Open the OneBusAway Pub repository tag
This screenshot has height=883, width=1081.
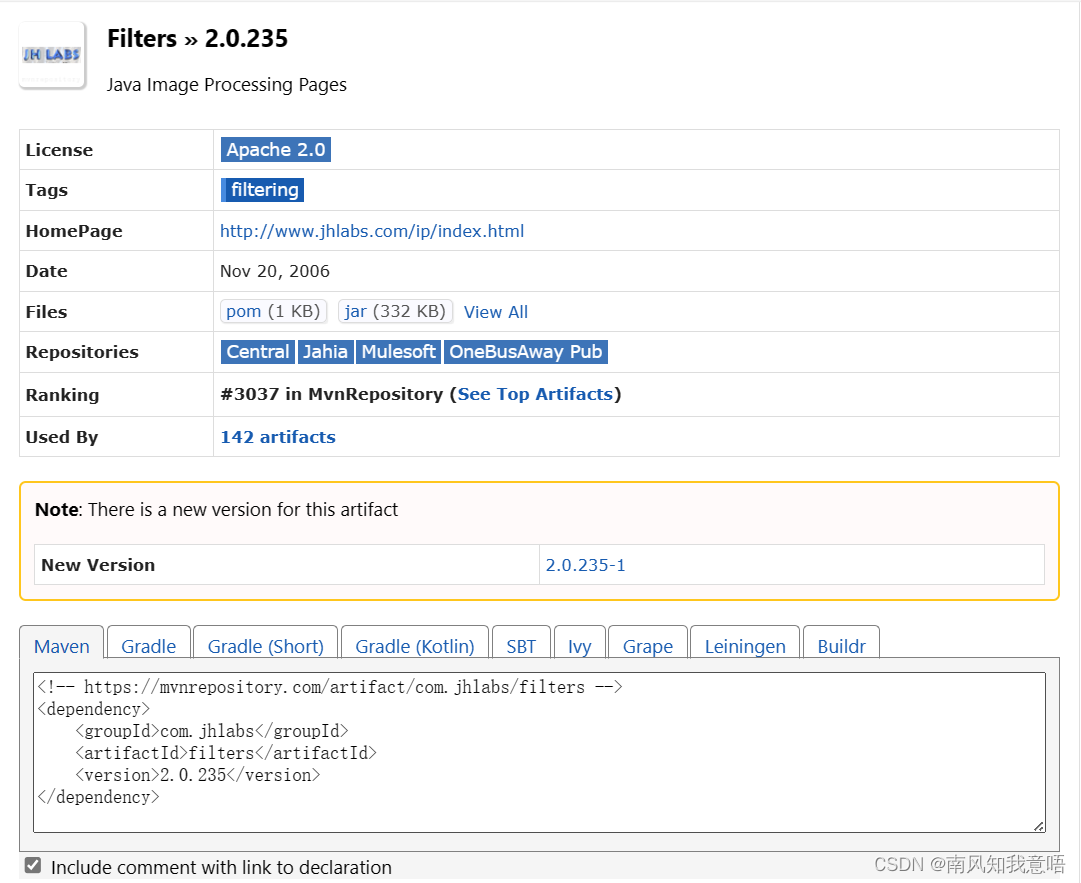pos(525,352)
